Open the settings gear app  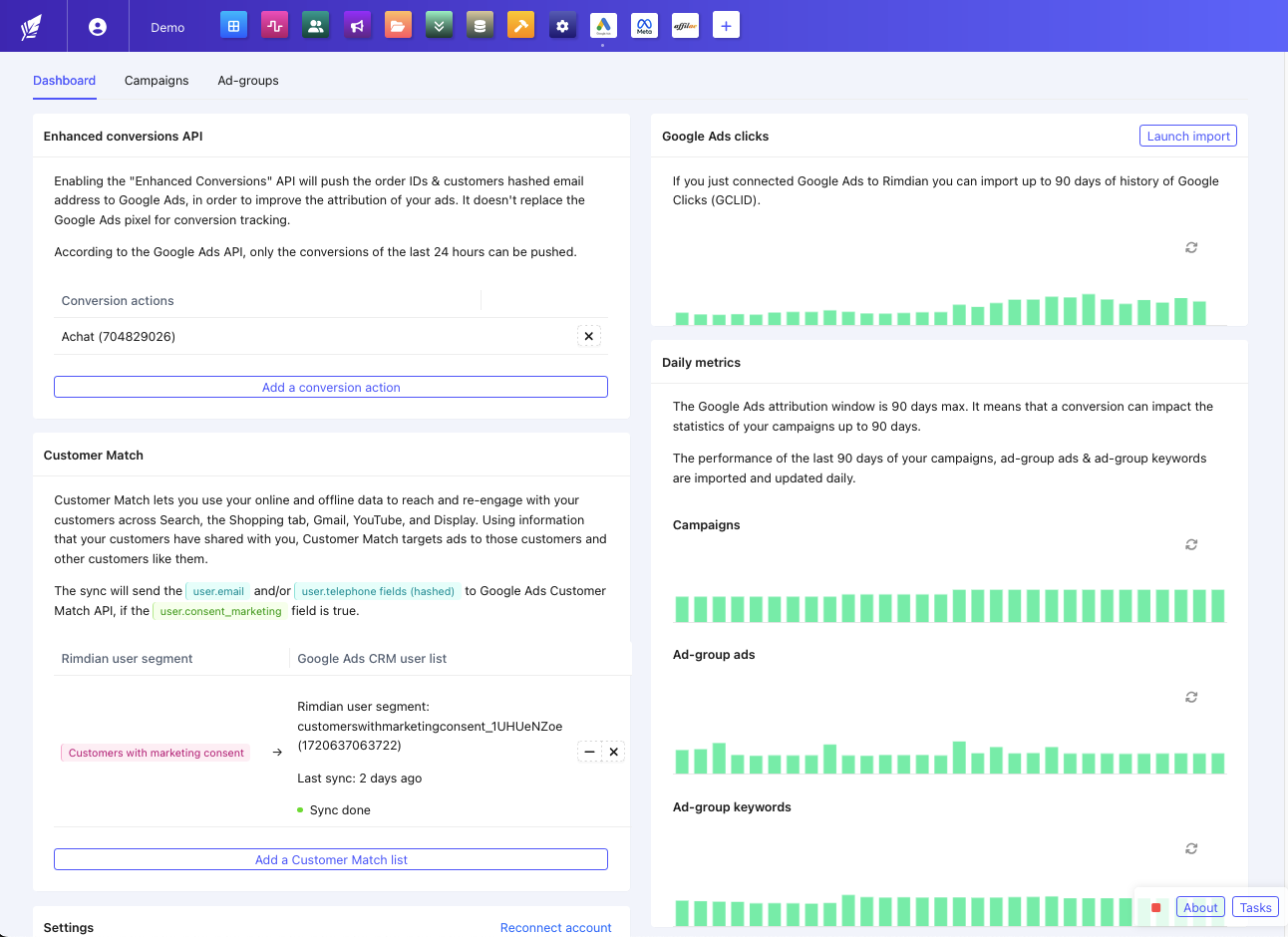[562, 26]
